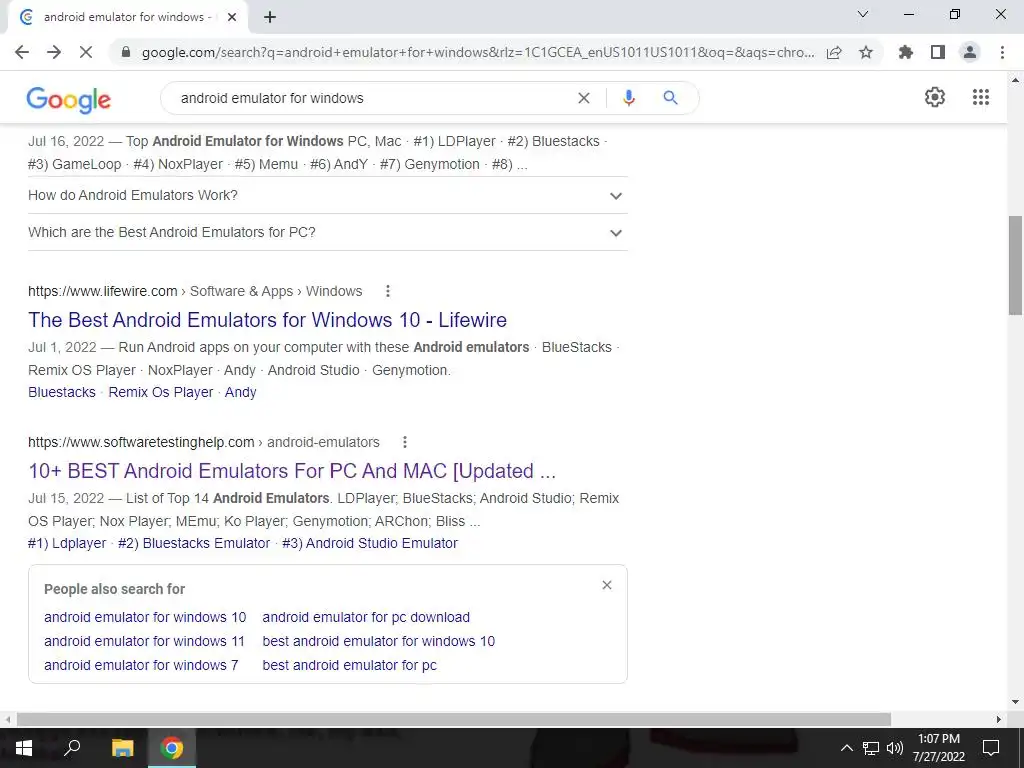1024x768 pixels.
Task: Open more options for softwaretestinghelp result
Action: point(405,442)
